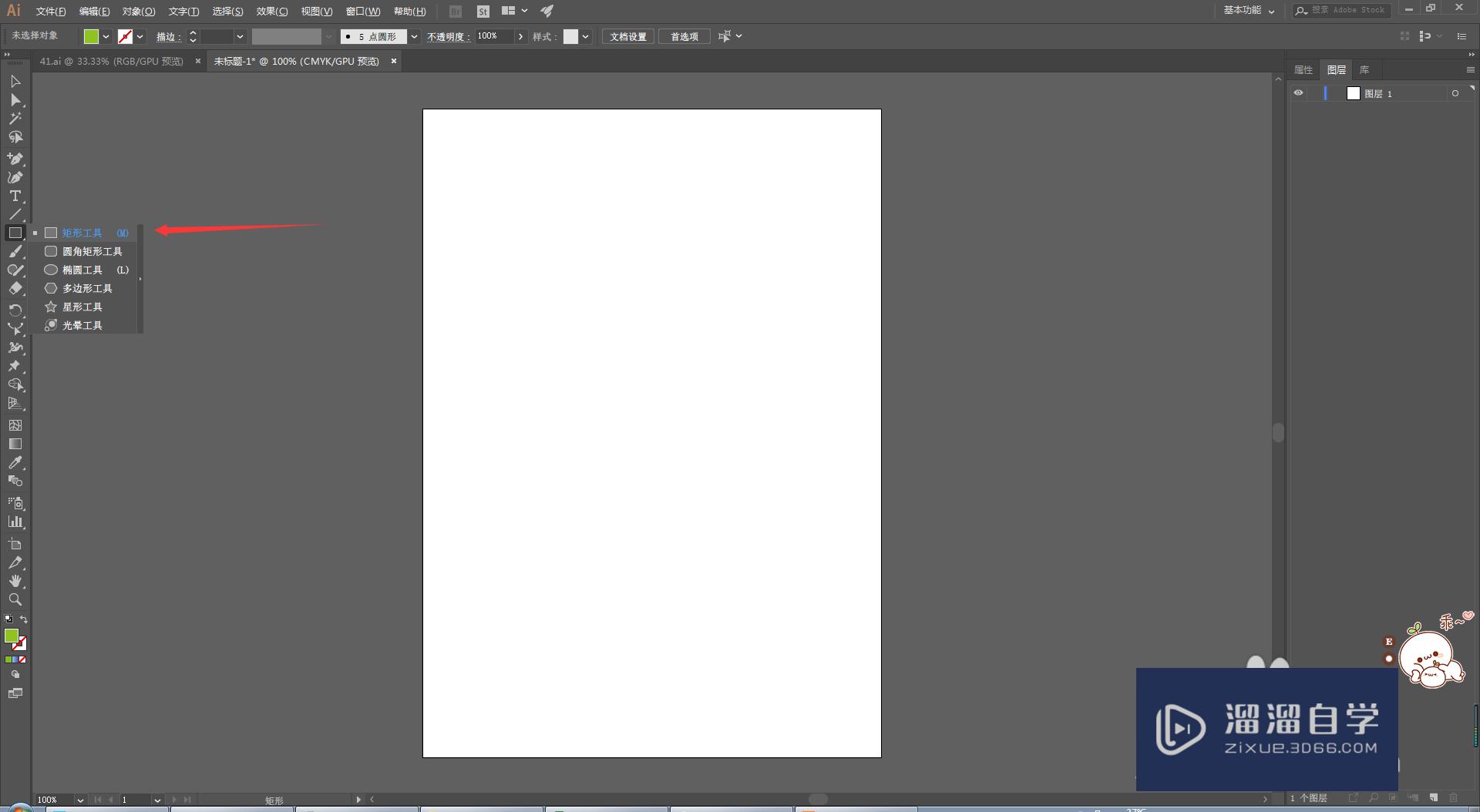The image size is (1480, 812).
Task: Select the Hand tool
Action: click(15, 582)
